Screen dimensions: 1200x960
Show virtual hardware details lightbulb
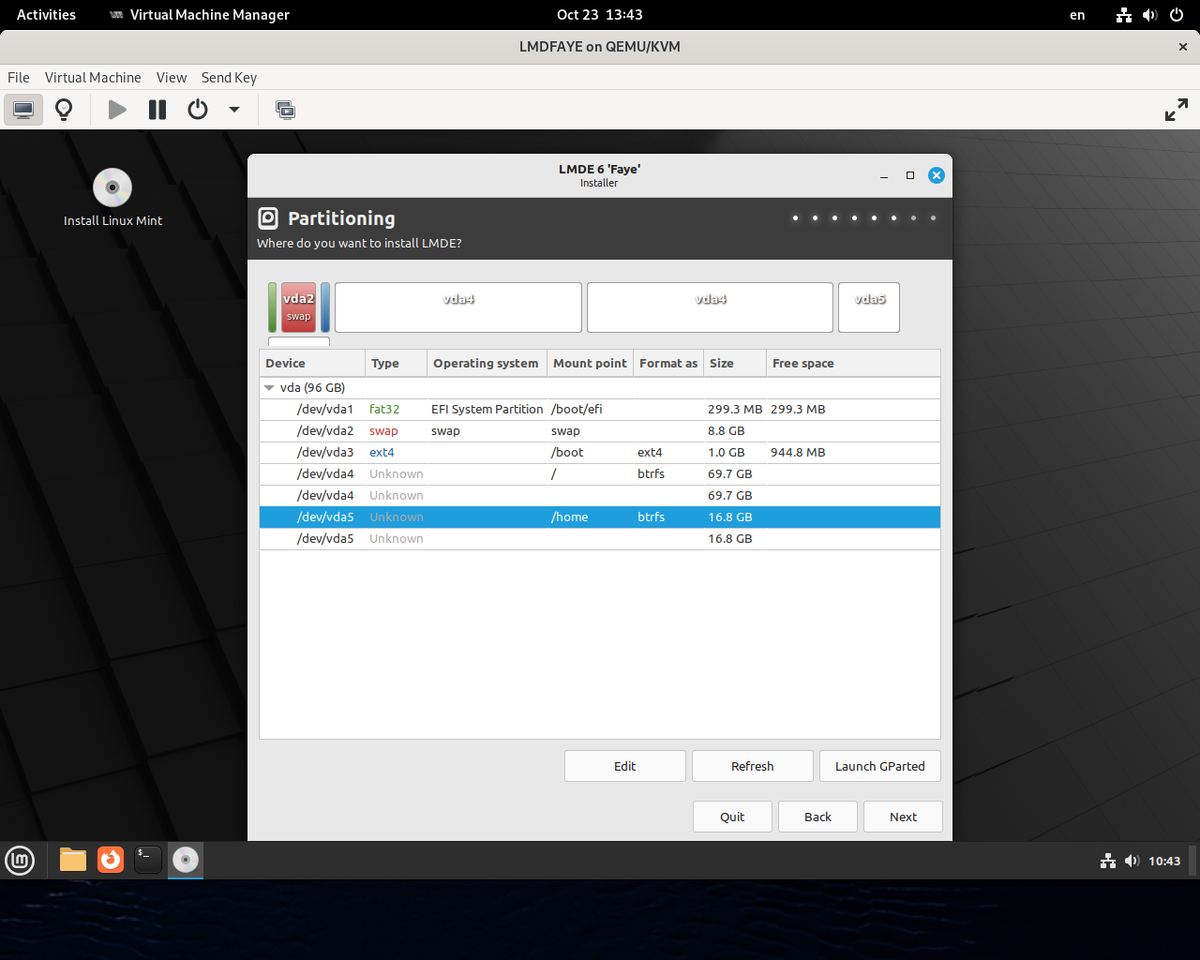[x=64, y=109]
